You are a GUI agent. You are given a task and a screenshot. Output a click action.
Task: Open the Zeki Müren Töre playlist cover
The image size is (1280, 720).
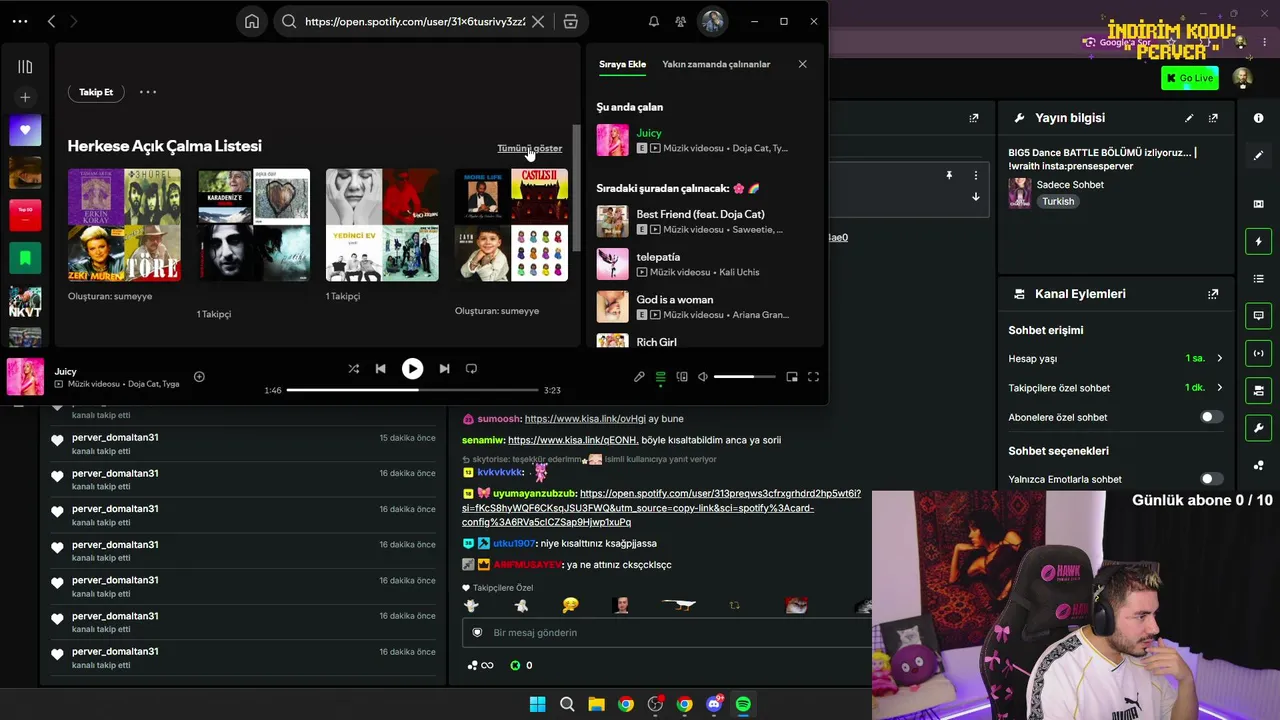coord(124,225)
